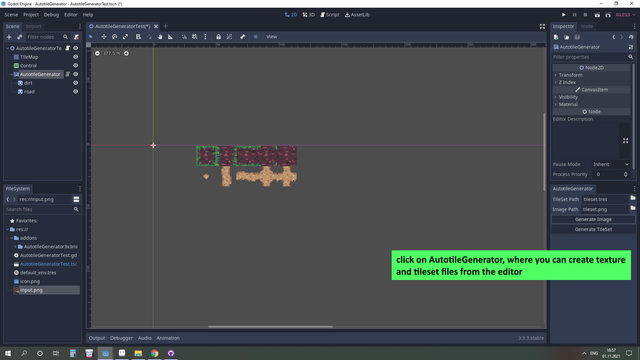Open snapping options three-dot menu
The height and width of the screenshot is (360, 640).
(205, 37)
